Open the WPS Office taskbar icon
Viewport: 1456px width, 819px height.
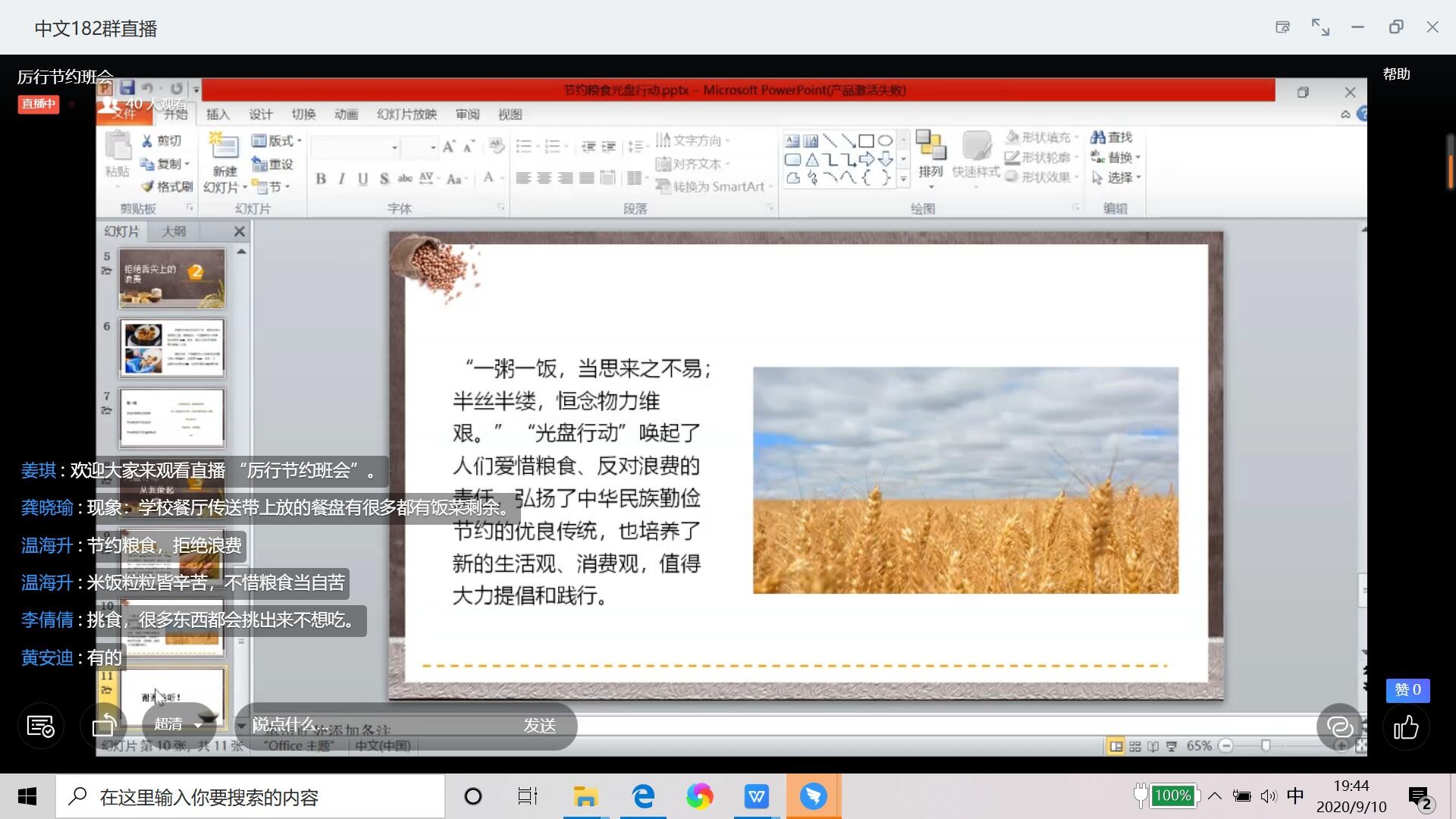point(756,796)
